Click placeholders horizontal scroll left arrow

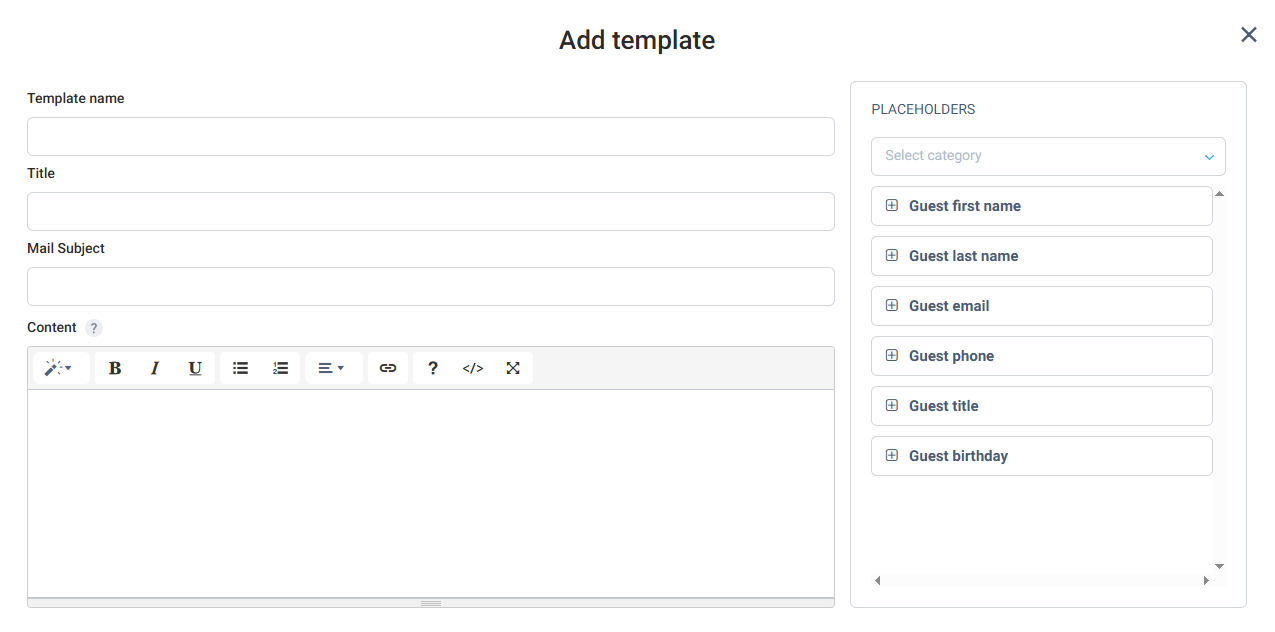pos(878,580)
